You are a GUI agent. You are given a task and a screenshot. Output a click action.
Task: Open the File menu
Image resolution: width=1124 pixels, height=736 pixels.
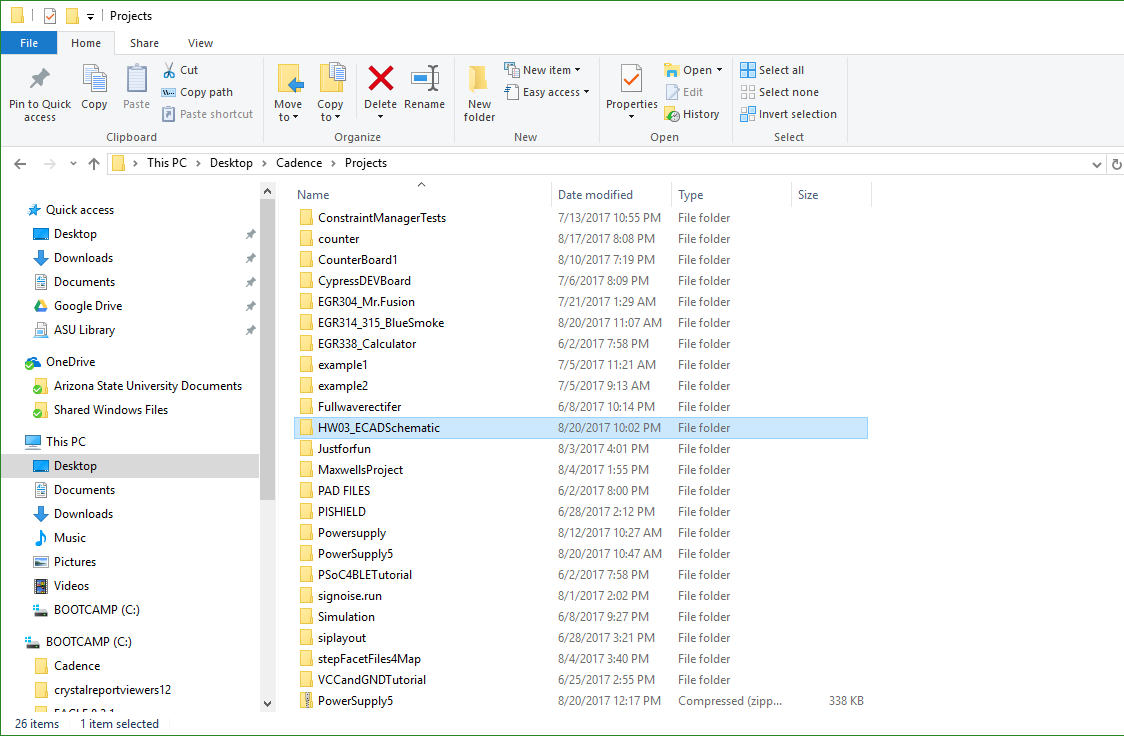tap(29, 43)
